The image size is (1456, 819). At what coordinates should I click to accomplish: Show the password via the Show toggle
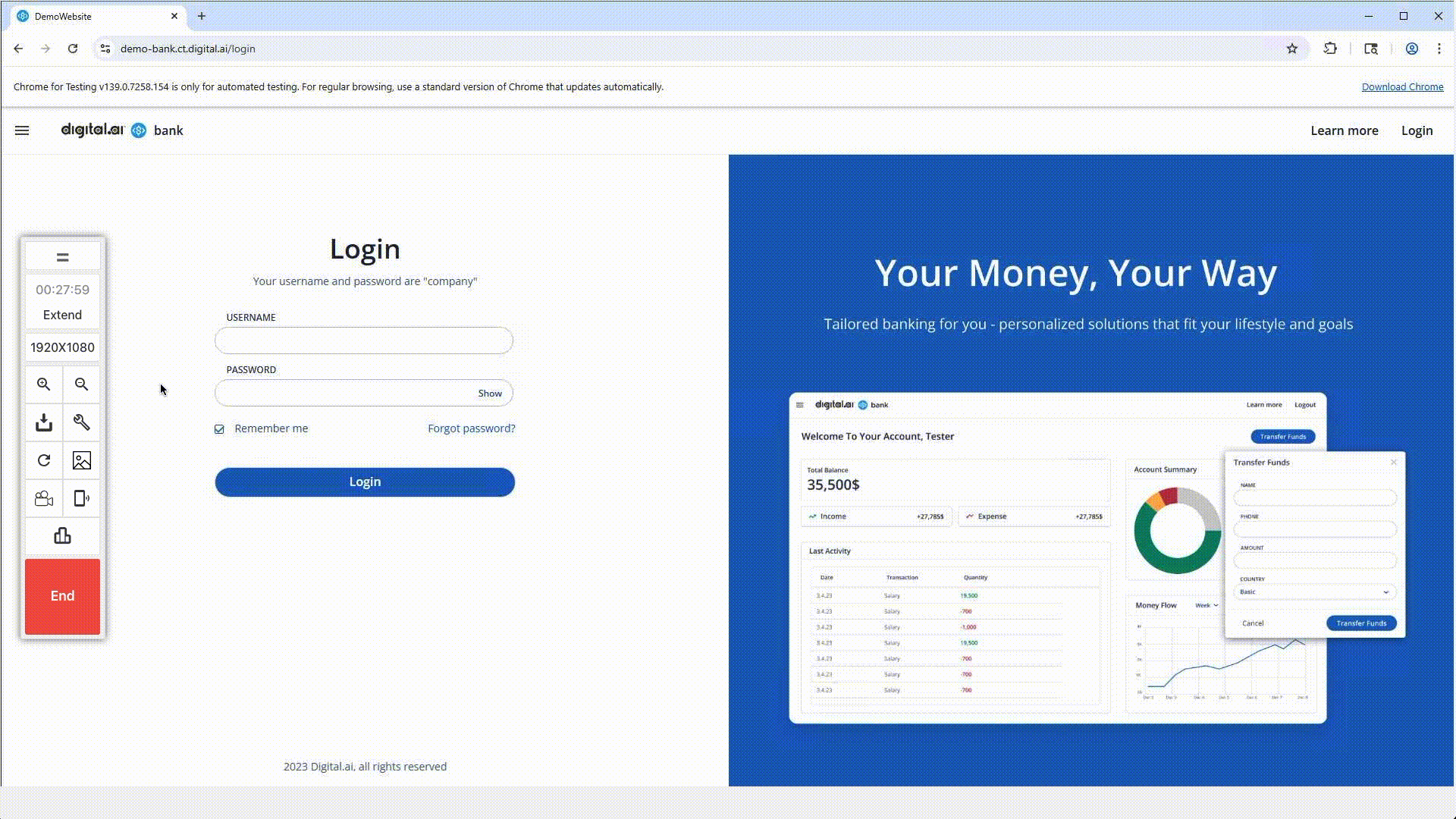(x=490, y=394)
